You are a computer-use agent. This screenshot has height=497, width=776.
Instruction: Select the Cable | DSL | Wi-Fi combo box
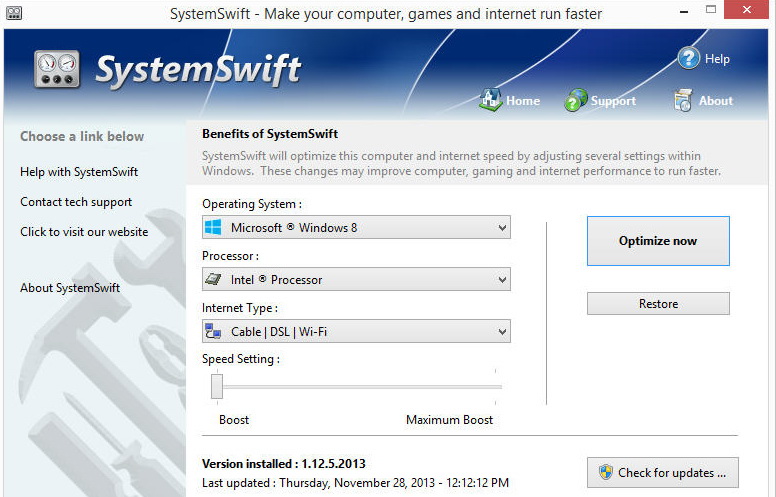pos(356,331)
